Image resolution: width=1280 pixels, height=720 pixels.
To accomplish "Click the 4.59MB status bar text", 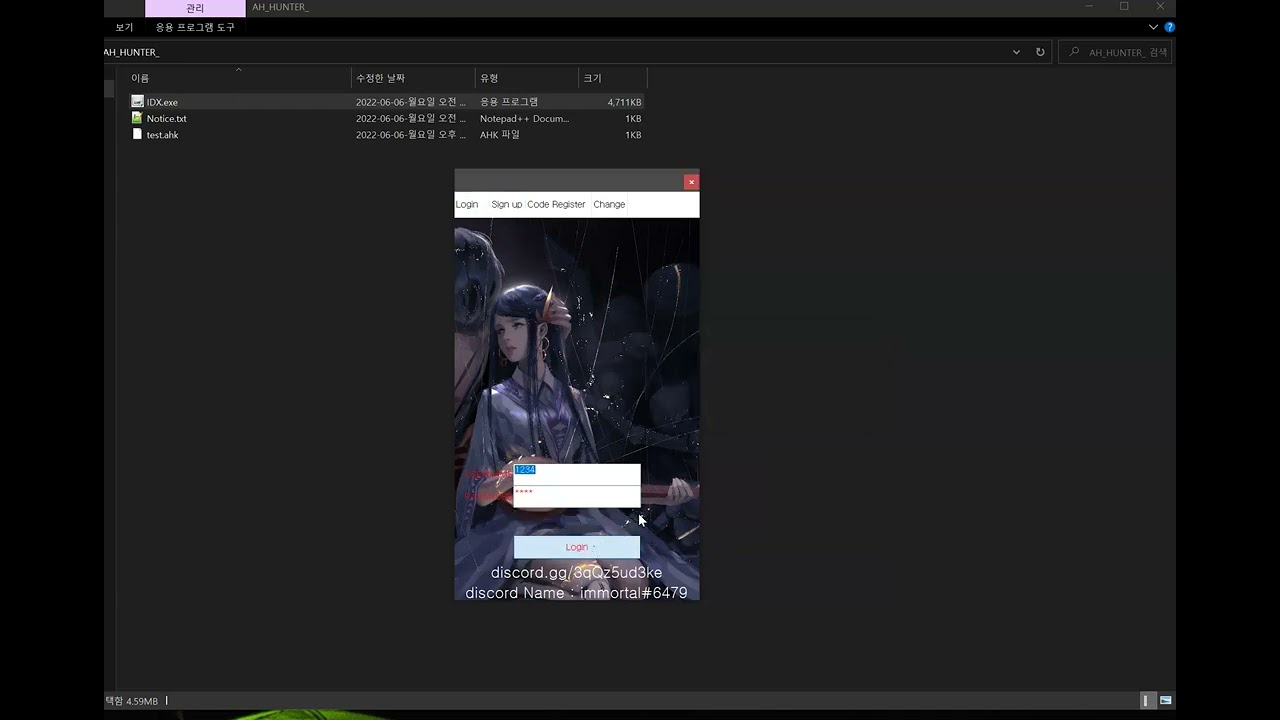I will (142, 701).
